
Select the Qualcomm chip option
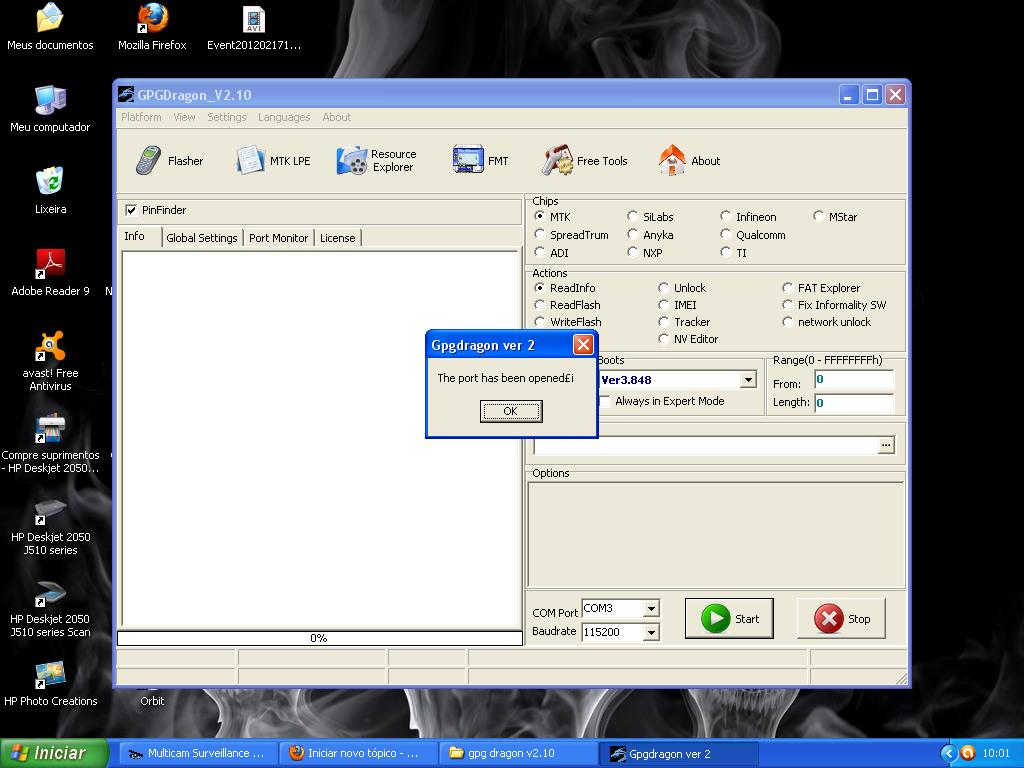tap(726, 234)
